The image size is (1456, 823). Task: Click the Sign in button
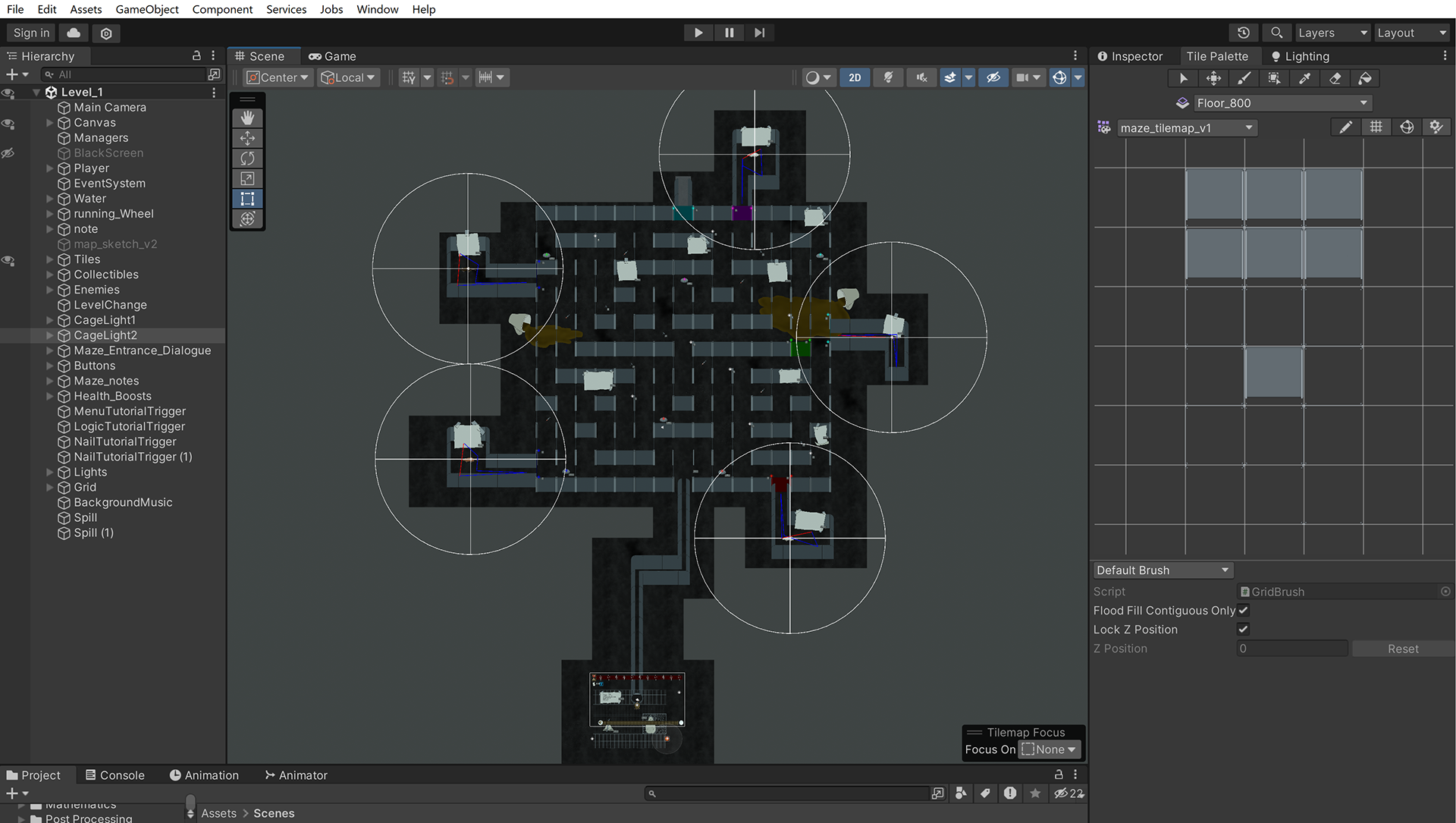[31, 33]
